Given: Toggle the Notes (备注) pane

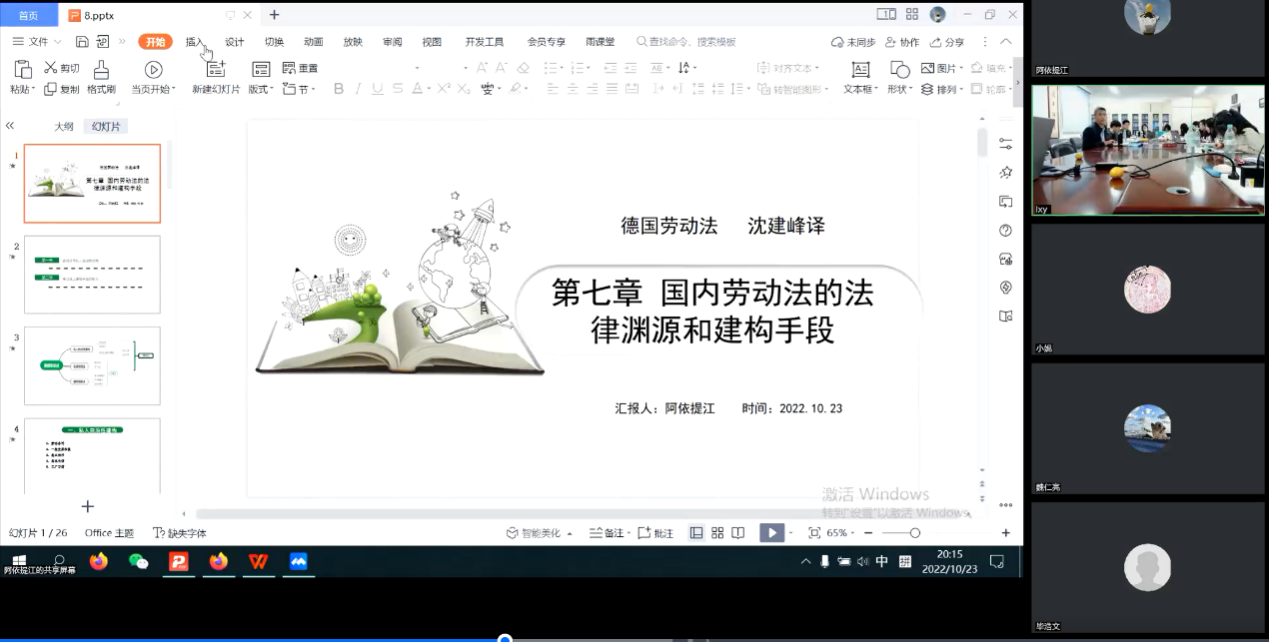Looking at the screenshot, I should tap(607, 533).
